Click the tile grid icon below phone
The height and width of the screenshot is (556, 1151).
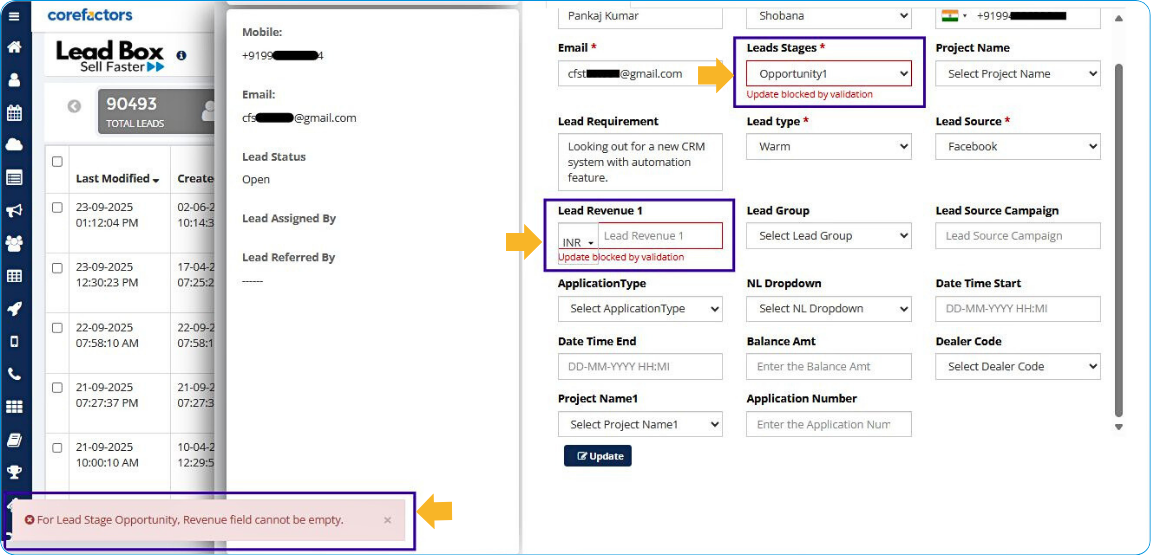point(14,407)
